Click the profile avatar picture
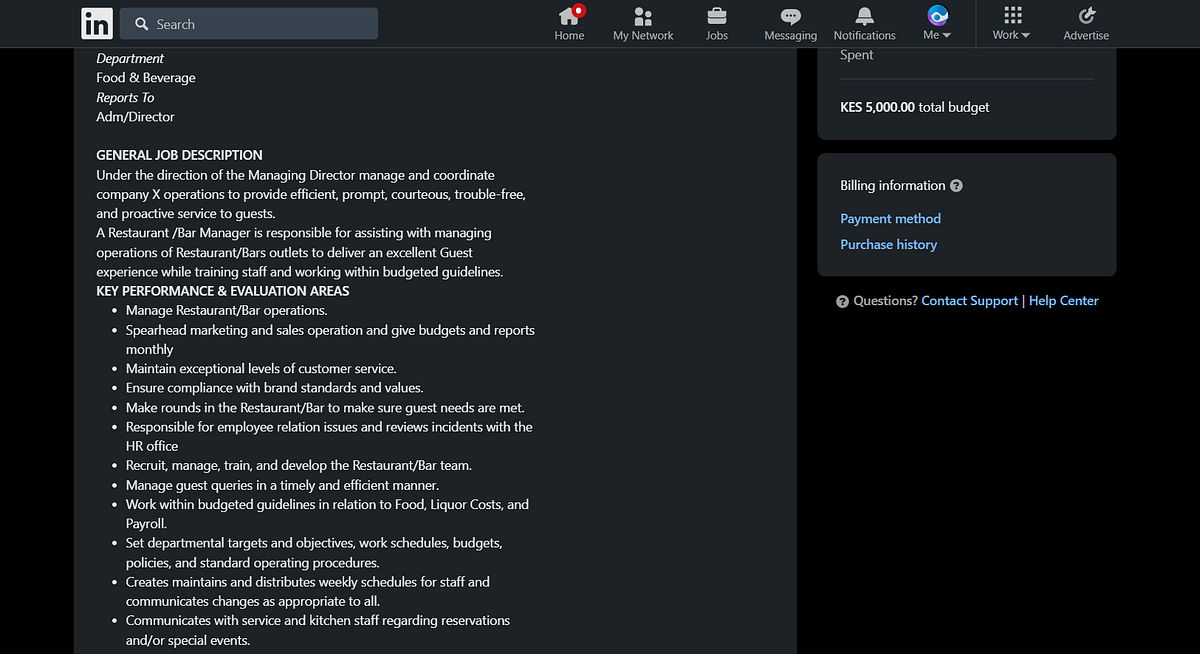The height and width of the screenshot is (654, 1200). point(938,15)
